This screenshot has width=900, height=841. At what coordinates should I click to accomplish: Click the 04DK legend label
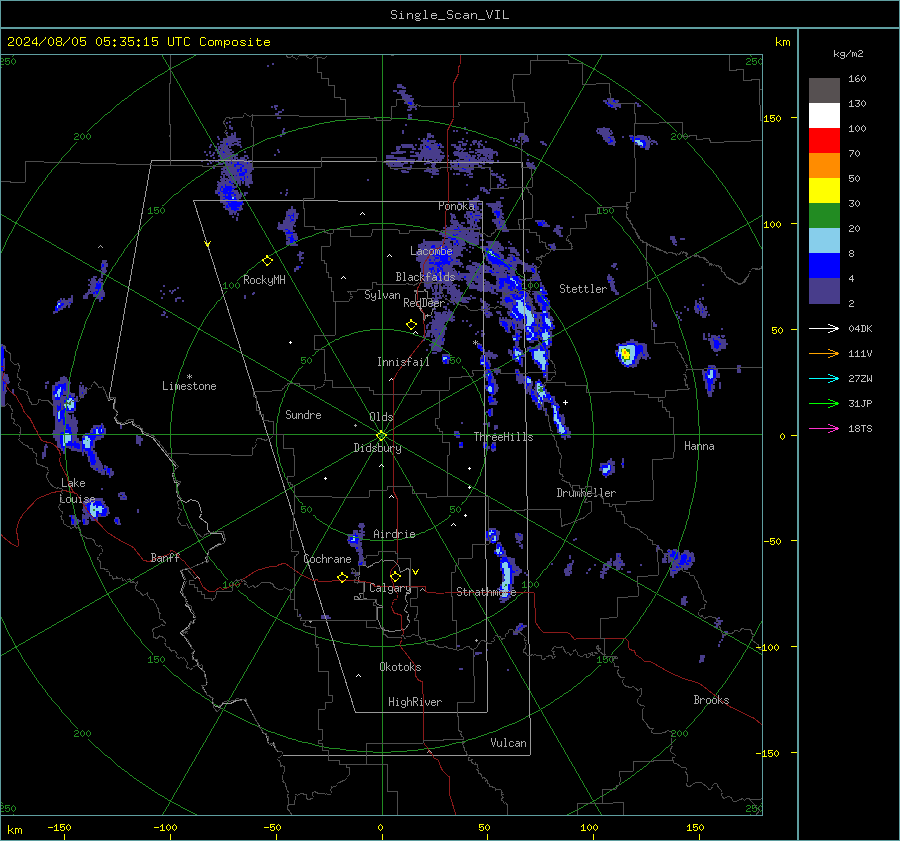click(860, 328)
